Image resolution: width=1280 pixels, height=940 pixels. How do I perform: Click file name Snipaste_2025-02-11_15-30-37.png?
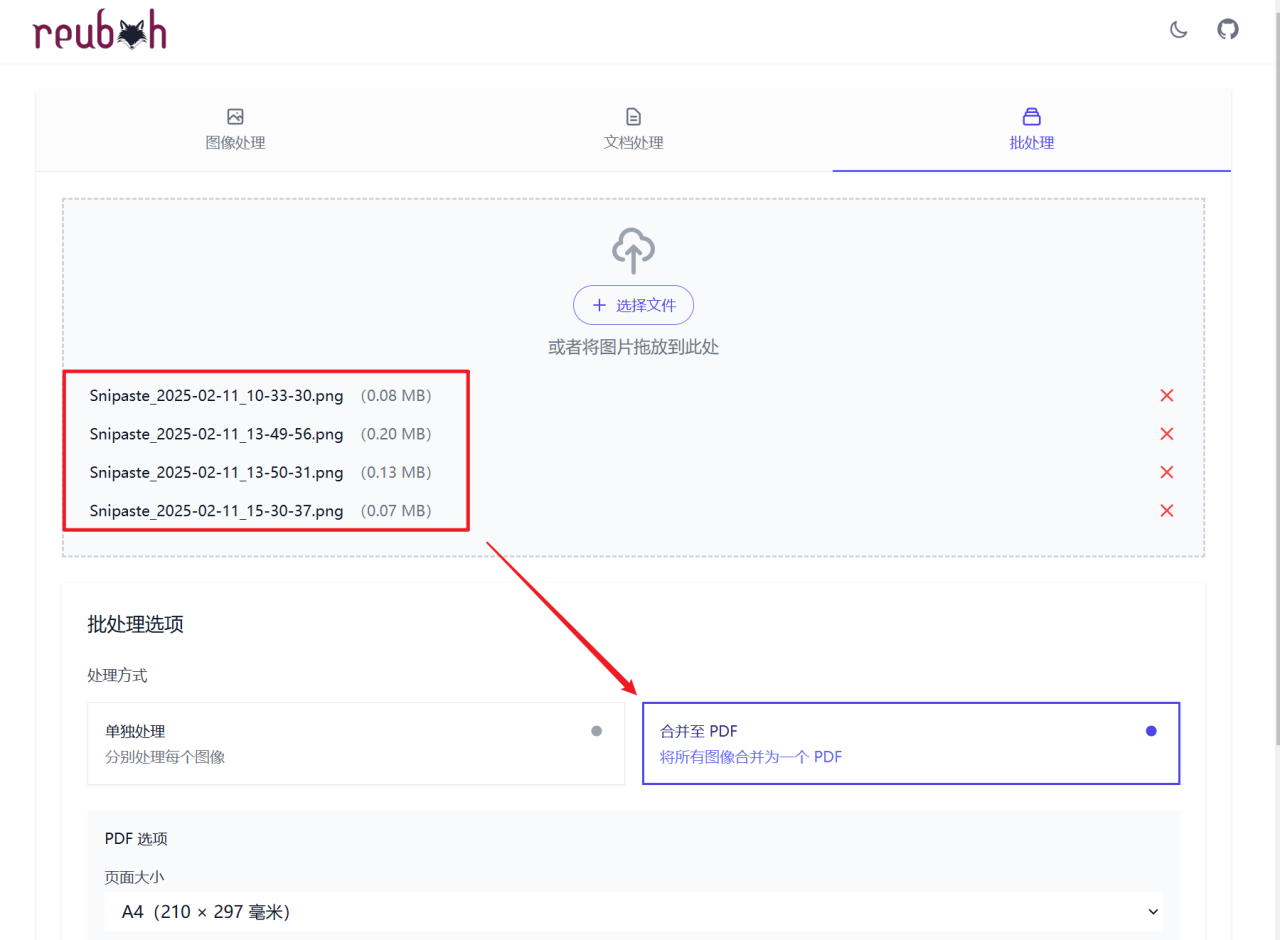pos(216,511)
